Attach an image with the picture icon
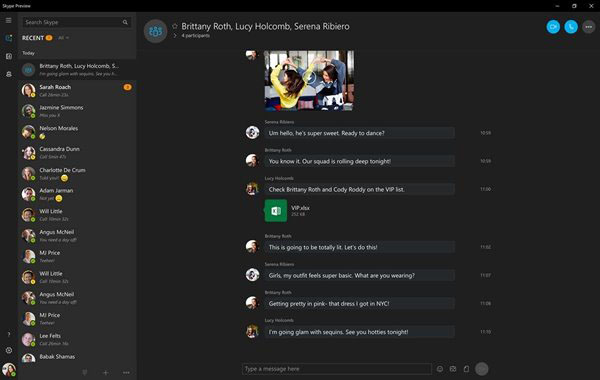This screenshot has width=600, height=380. point(453,369)
